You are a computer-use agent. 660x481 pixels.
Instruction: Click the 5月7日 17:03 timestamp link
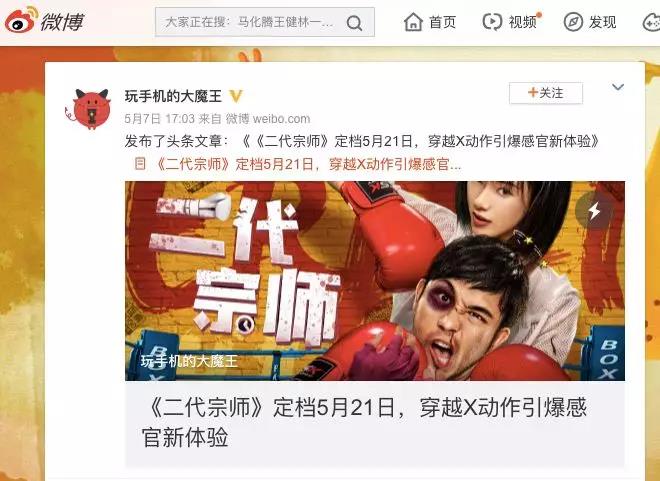[160, 119]
